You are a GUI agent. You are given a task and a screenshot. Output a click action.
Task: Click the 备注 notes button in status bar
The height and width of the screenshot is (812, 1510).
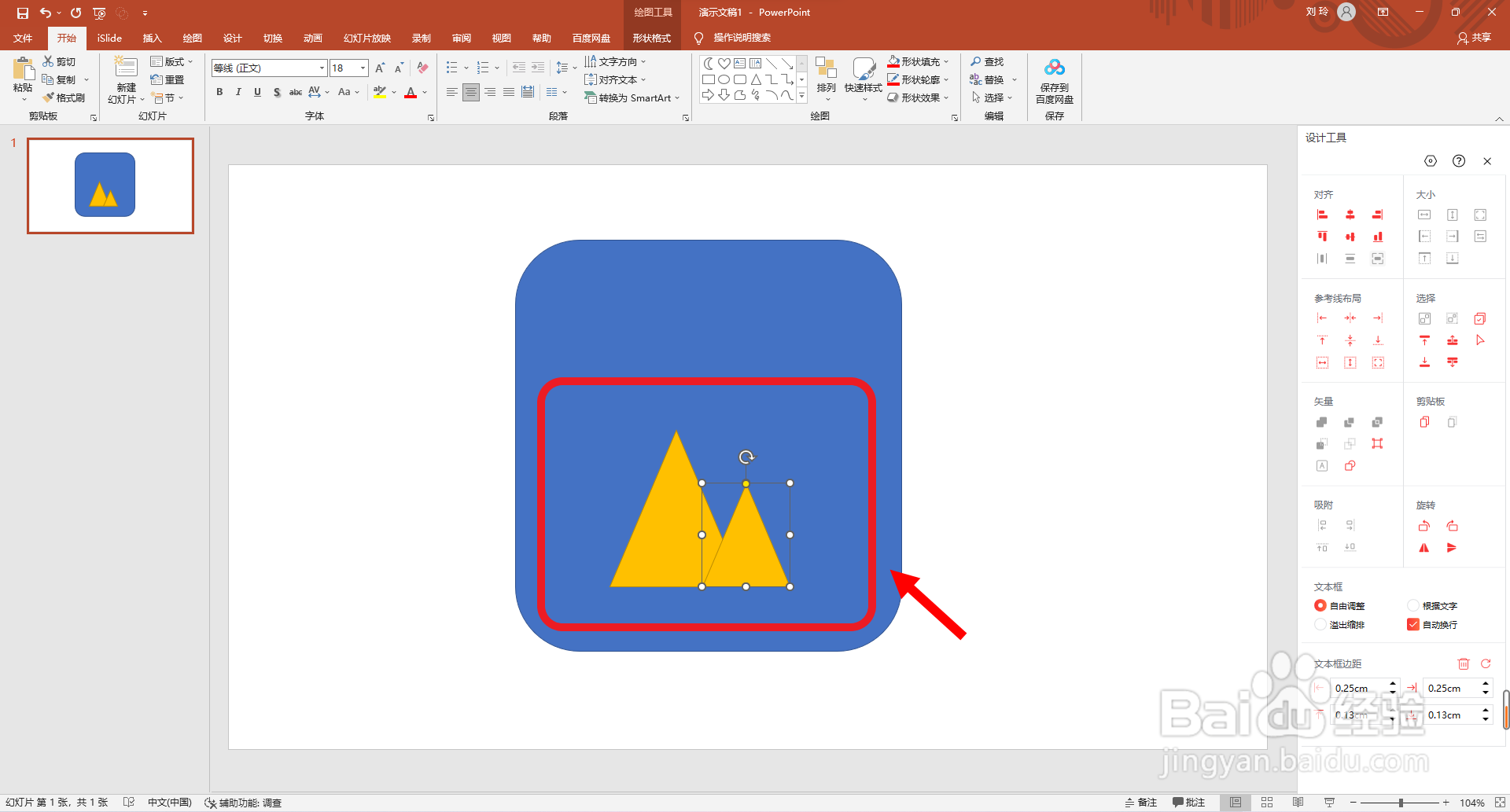pos(1141,803)
